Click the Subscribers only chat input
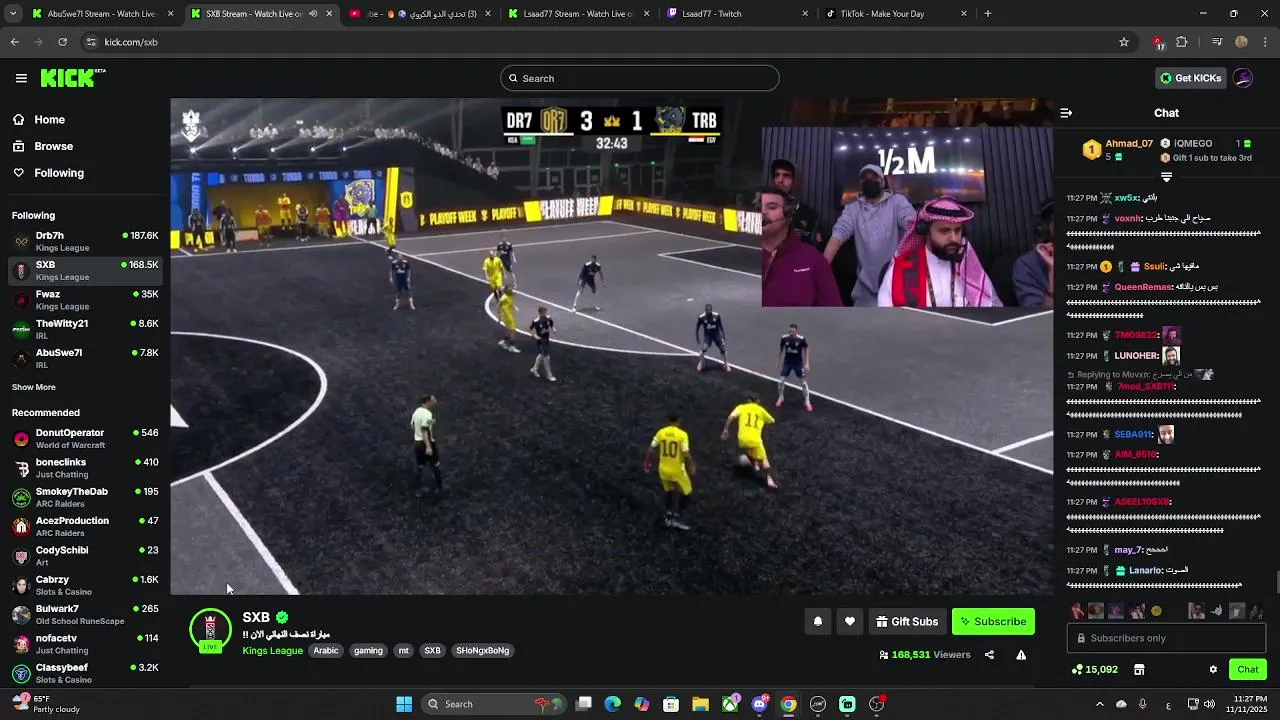The image size is (1280, 720). point(1166,638)
